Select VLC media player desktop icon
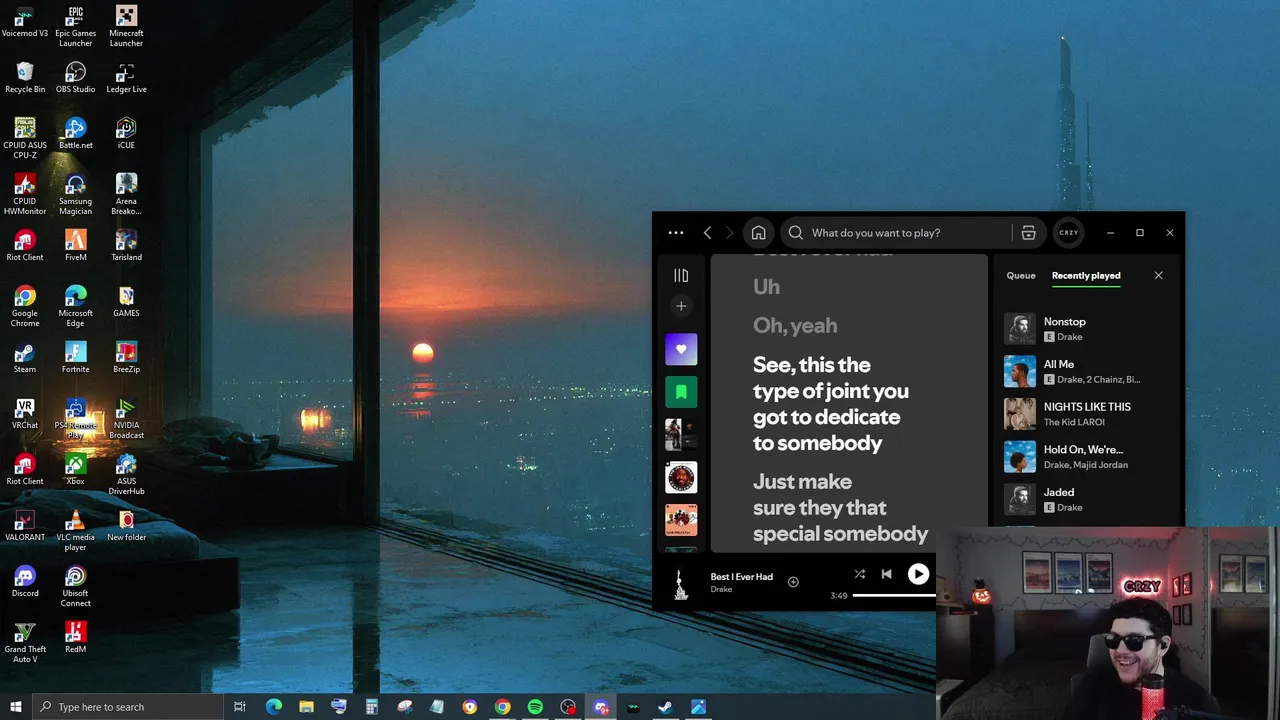The width and height of the screenshot is (1280, 720). click(76, 530)
